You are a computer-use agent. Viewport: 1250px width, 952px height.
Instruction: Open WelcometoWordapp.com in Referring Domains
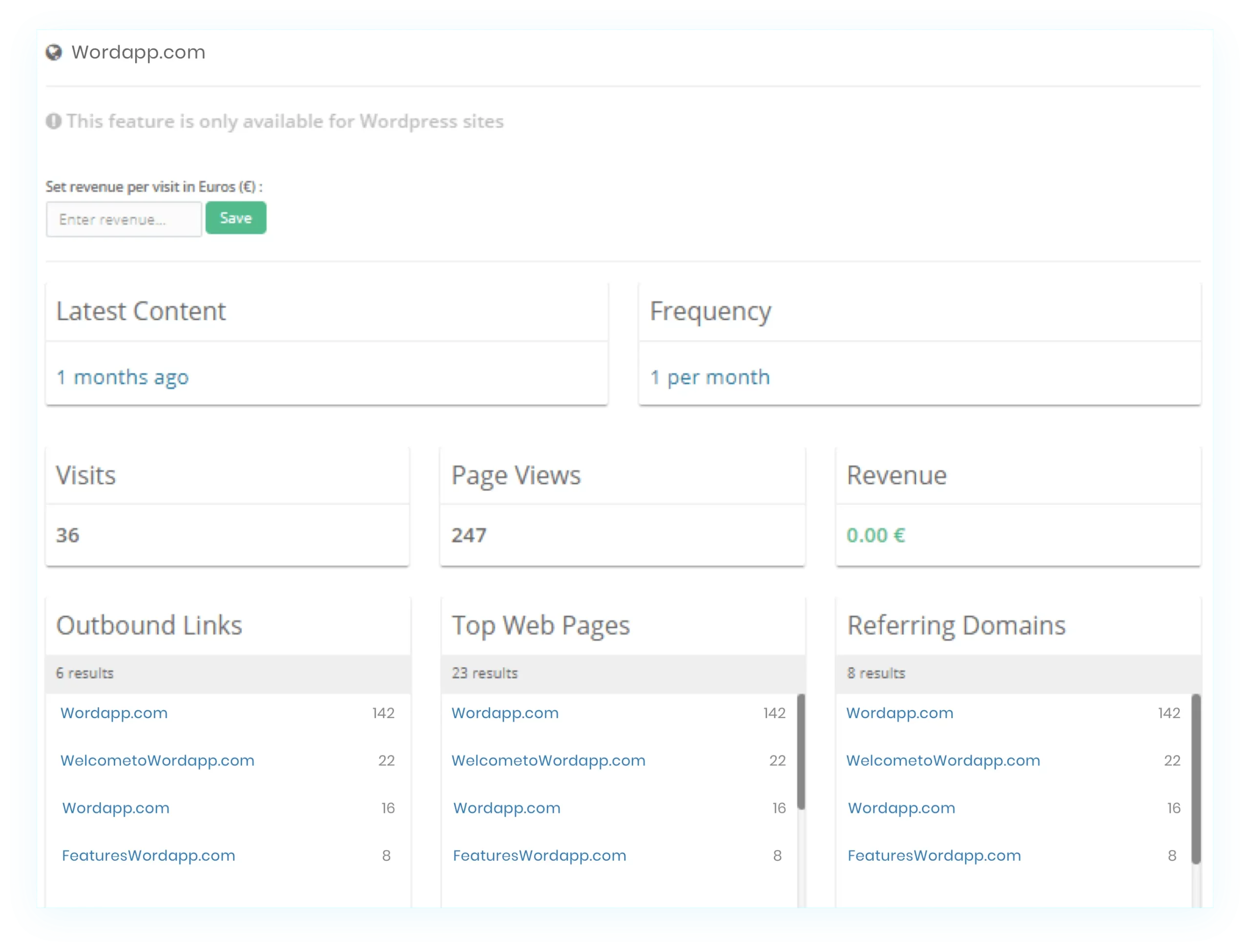(x=943, y=761)
